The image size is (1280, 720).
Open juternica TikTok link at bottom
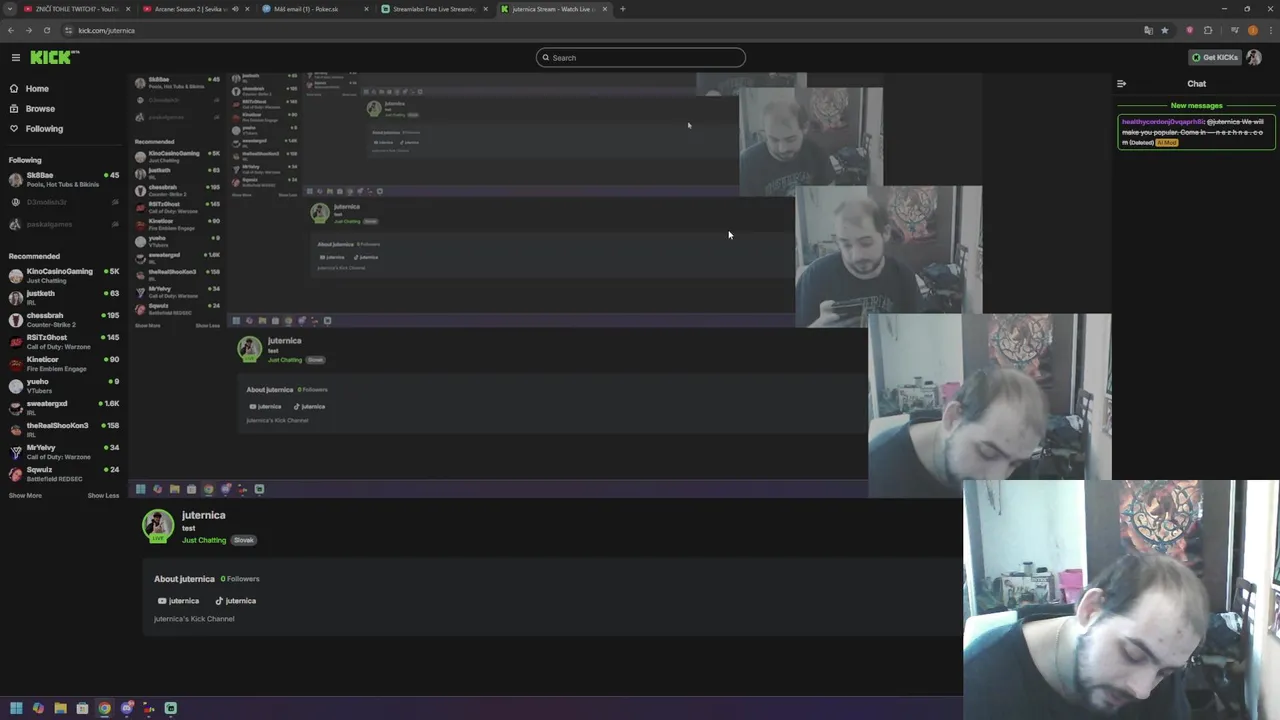(x=235, y=601)
